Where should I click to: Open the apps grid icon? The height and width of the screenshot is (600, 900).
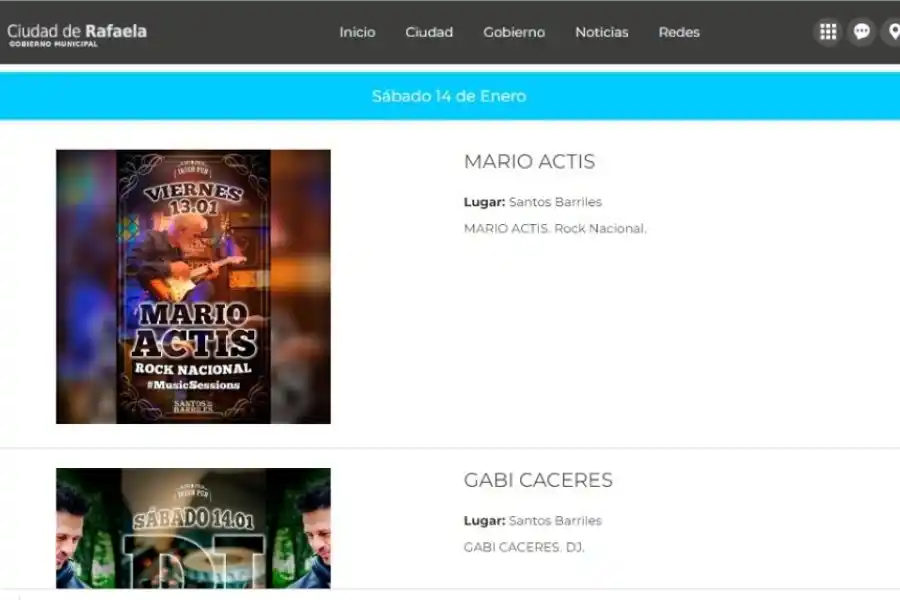point(828,31)
